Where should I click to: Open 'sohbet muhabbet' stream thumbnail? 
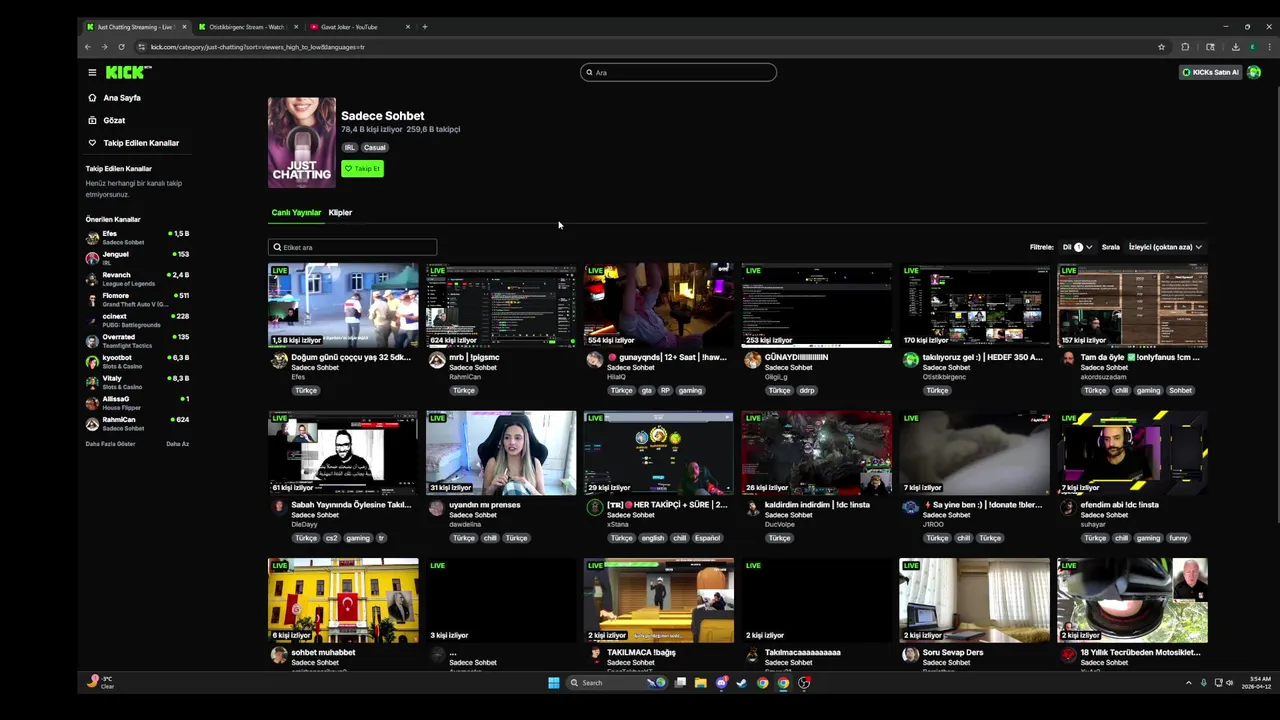click(x=343, y=600)
